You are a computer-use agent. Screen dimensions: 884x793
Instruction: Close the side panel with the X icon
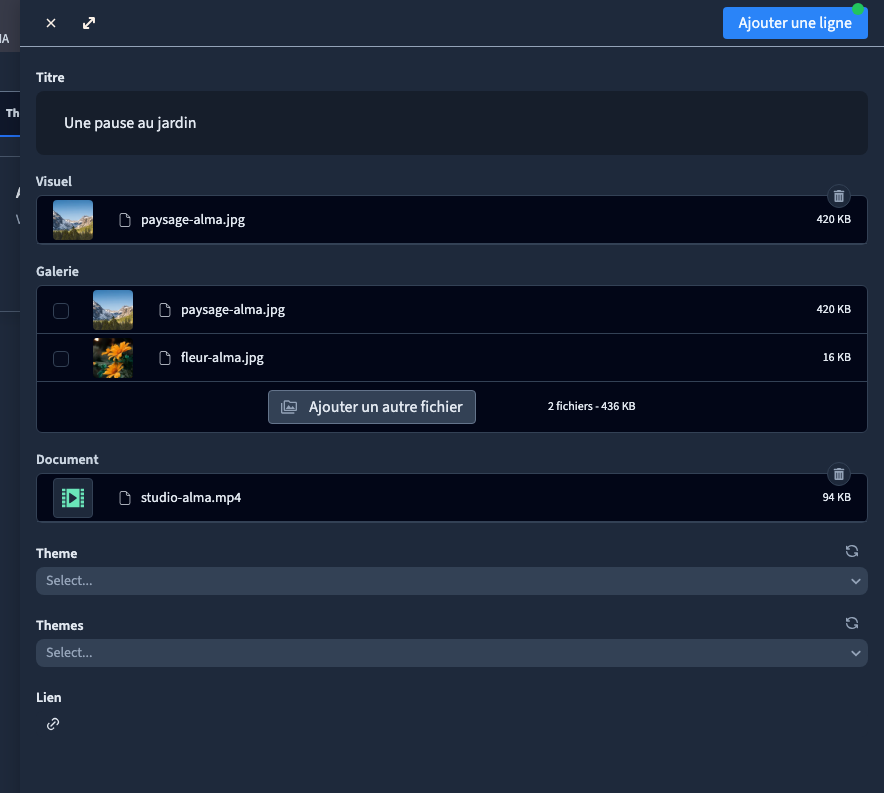[x=51, y=23]
